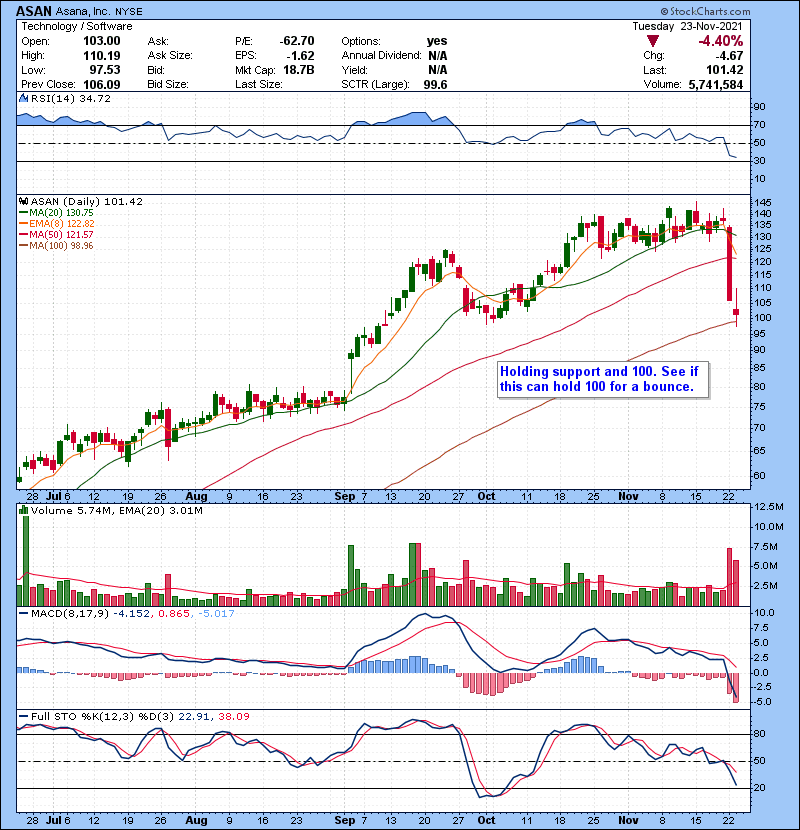
Task: Select the bold ASAN ticker symbol in the header
Action: pyautogui.click(x=34, y=11)
